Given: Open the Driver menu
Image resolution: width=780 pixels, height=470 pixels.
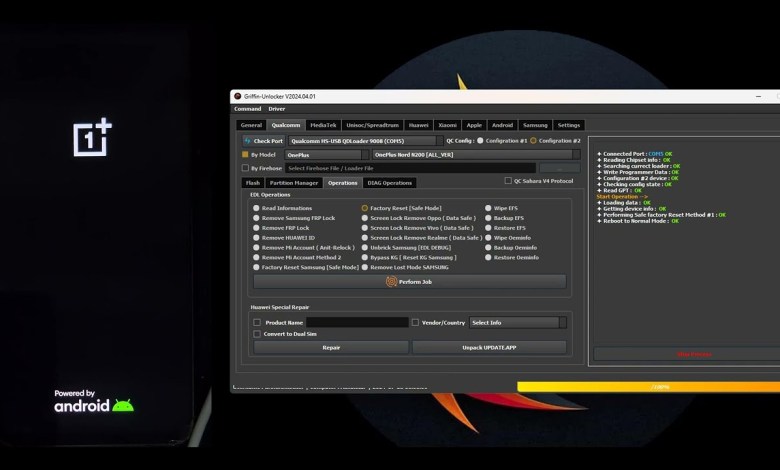Looking at the screenshot, I should [x=277, y=109].
